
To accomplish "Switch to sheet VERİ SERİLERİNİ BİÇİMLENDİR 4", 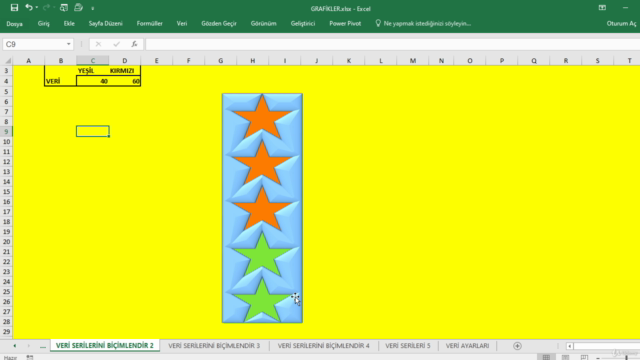I will click(x=323, y=345).
